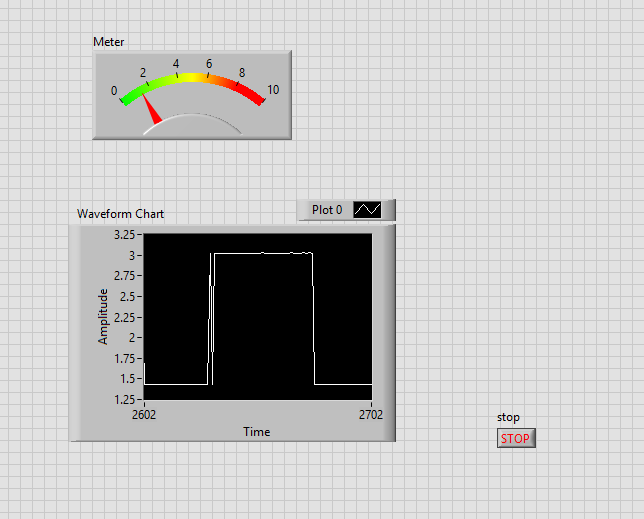This screenshot has width=644, height=519.
Task: Click the X-axis end value 2702
Action: [371, 414]
